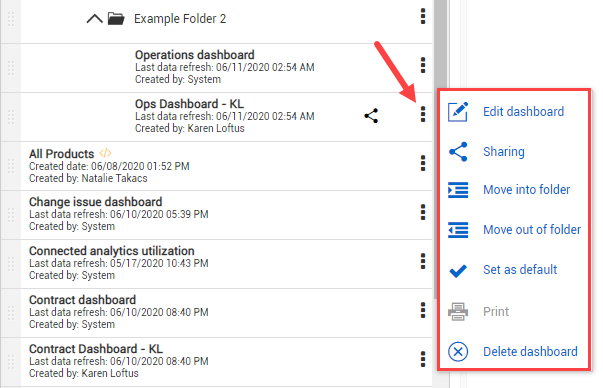Image resolution: width=603 pixels, height=388 pixels.
Task: Choose Set as default menu entry
Action: tap(520, 270)
